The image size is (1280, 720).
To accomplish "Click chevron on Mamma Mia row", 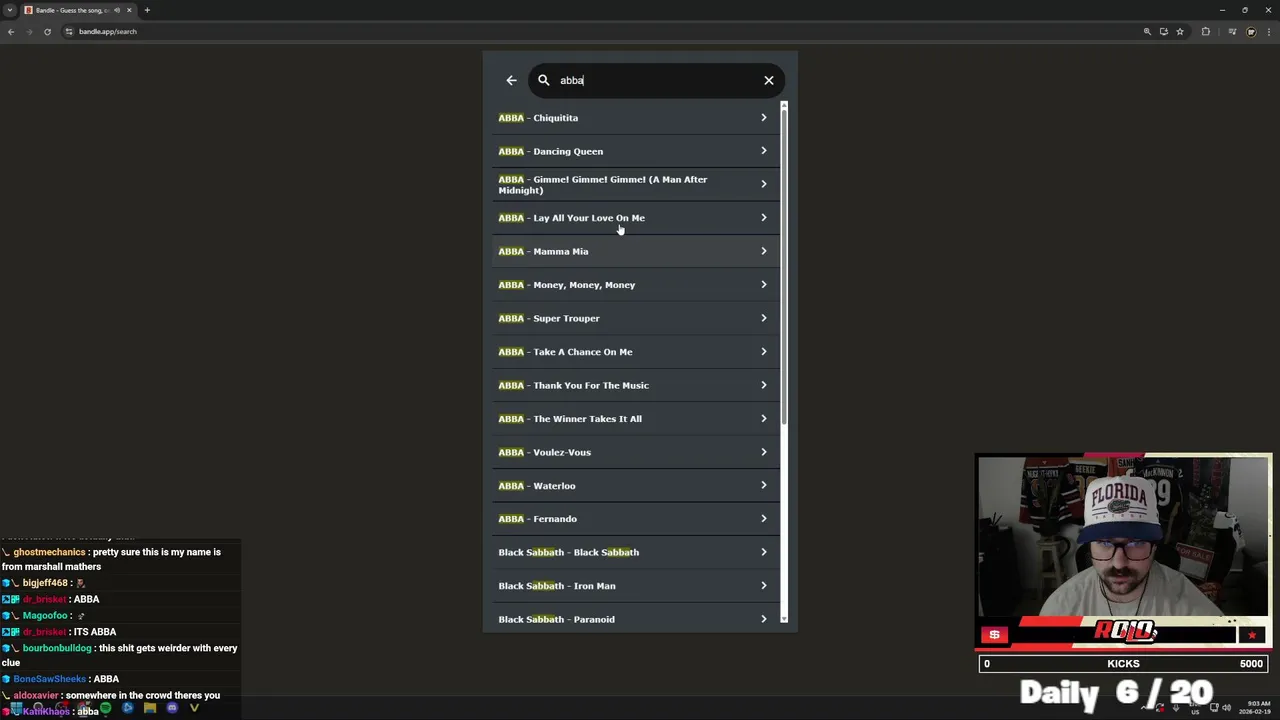I will 763,251.
